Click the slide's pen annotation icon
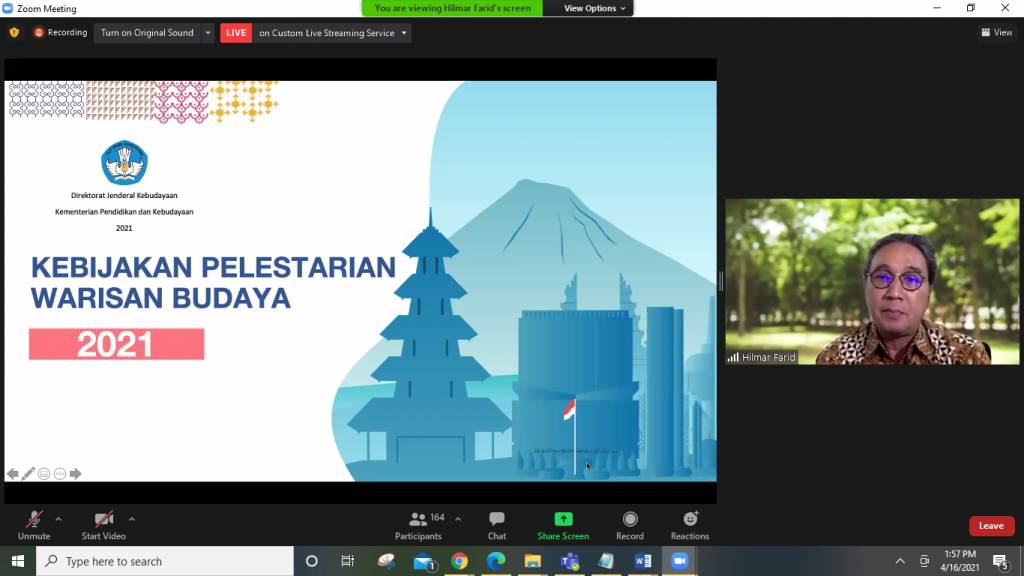The width and height of the screenshot is (1024, 576). coord(28,474)
